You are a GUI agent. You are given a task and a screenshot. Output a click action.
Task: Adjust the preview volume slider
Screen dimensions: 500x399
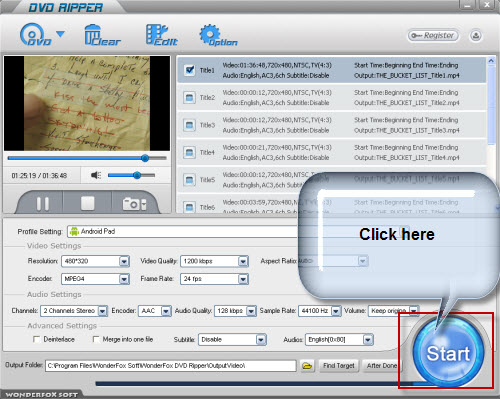(x=131, y=175)
